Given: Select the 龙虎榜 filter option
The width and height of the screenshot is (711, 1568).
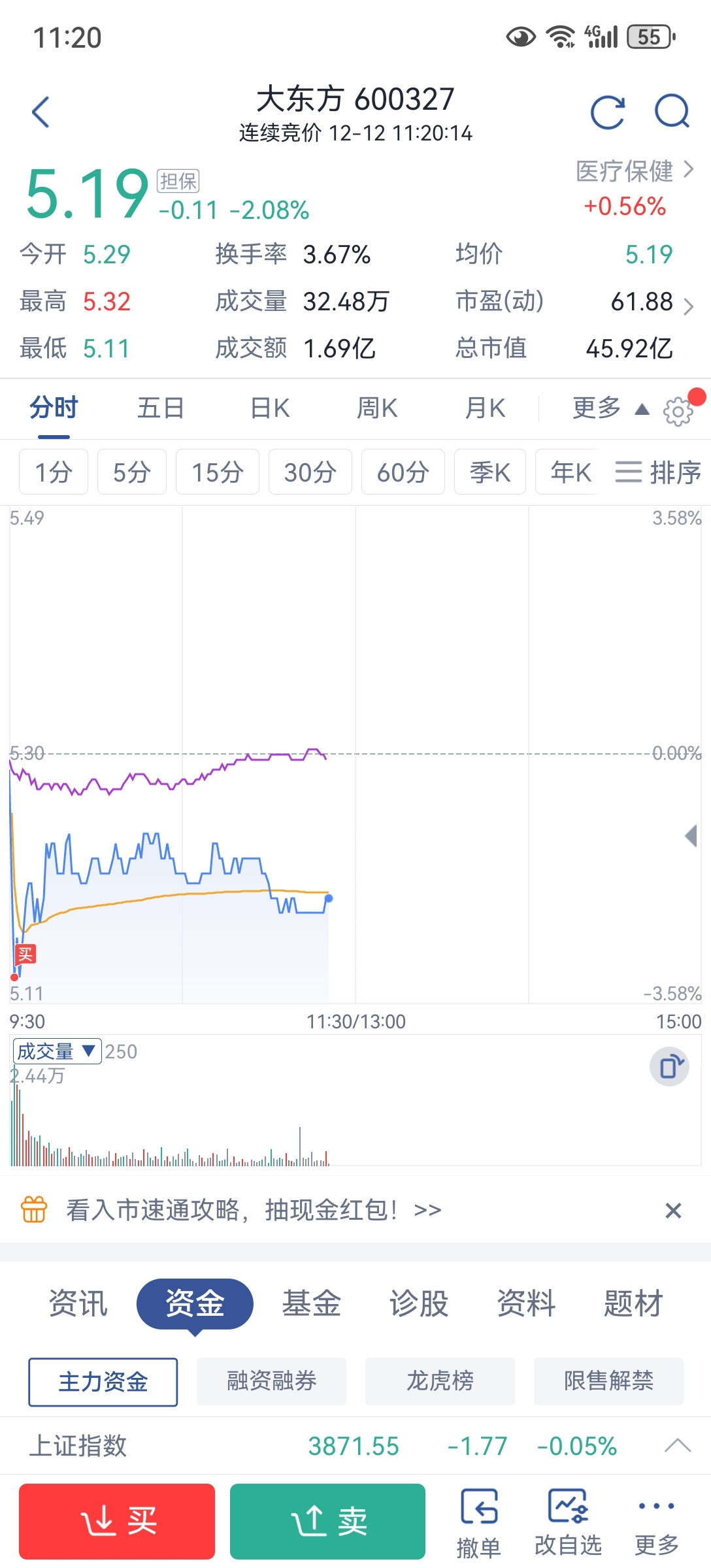Looking at the screenshot, I should pos(440,1381).
